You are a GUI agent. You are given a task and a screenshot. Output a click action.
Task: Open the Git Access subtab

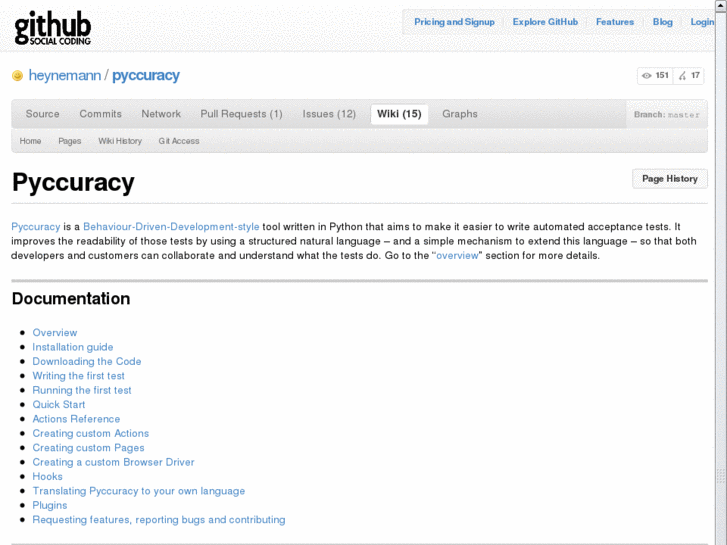(179, 141)
